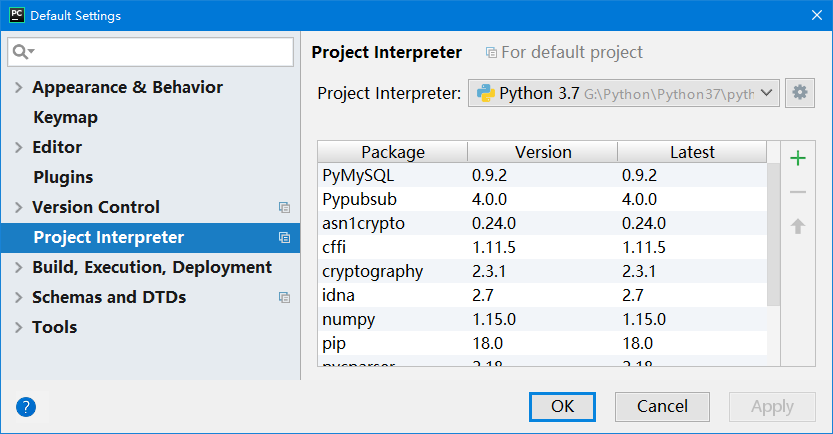This screenshot has width=833, height=434.
Task: Click asn1crypto's latest version 0.24.0
Action: [644, 223]
